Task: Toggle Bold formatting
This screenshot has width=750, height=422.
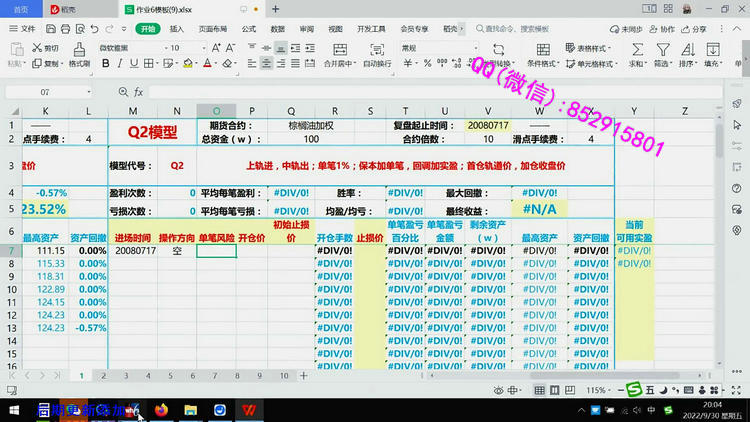Action: (x=103, y=64)
